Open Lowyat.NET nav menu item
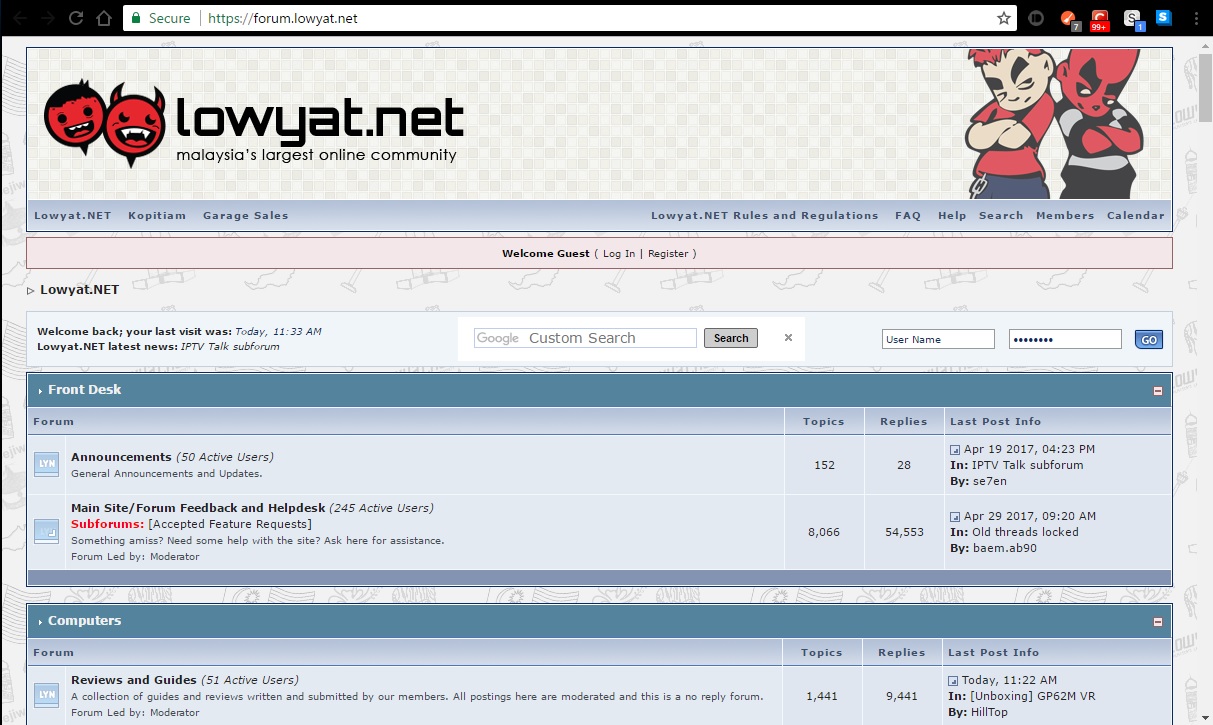Screen dimensions: 1213x725 (x=73, y=216)
